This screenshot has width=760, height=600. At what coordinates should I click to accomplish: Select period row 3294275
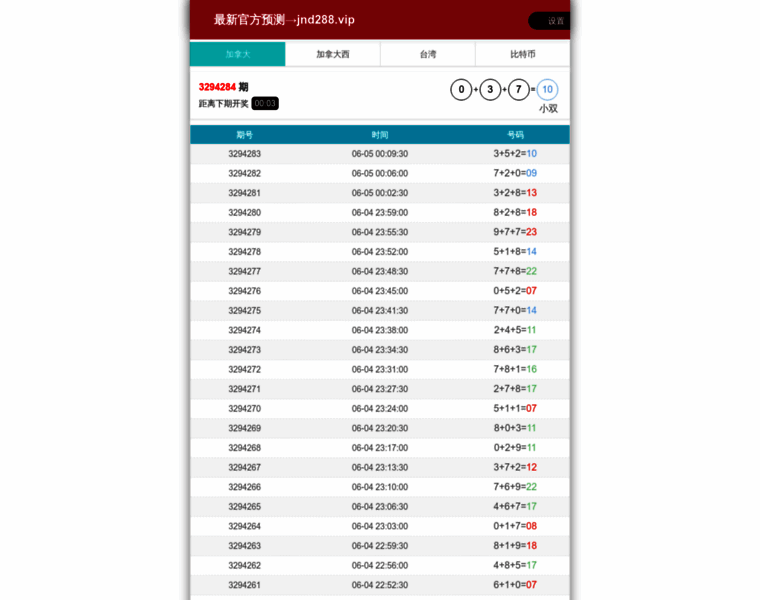[380, 311]
